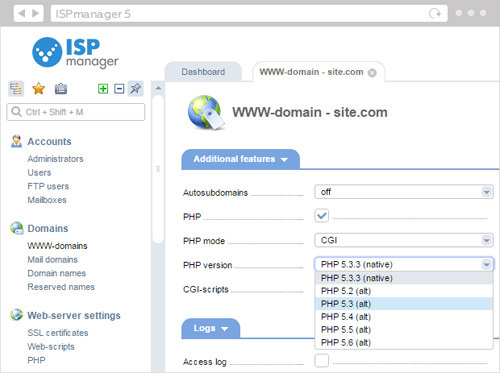The image size is (500, 373).
Task: Collapse the Additional features section
Action: [240, 159]
